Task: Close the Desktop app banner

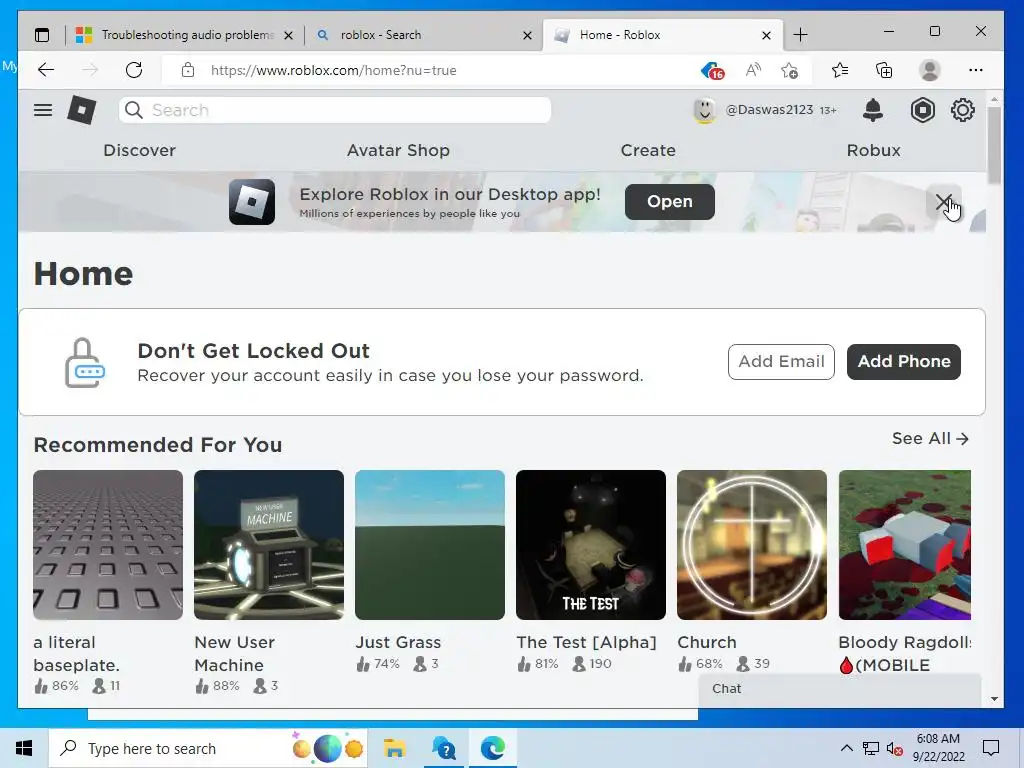Action: click(x=944, y=202)
